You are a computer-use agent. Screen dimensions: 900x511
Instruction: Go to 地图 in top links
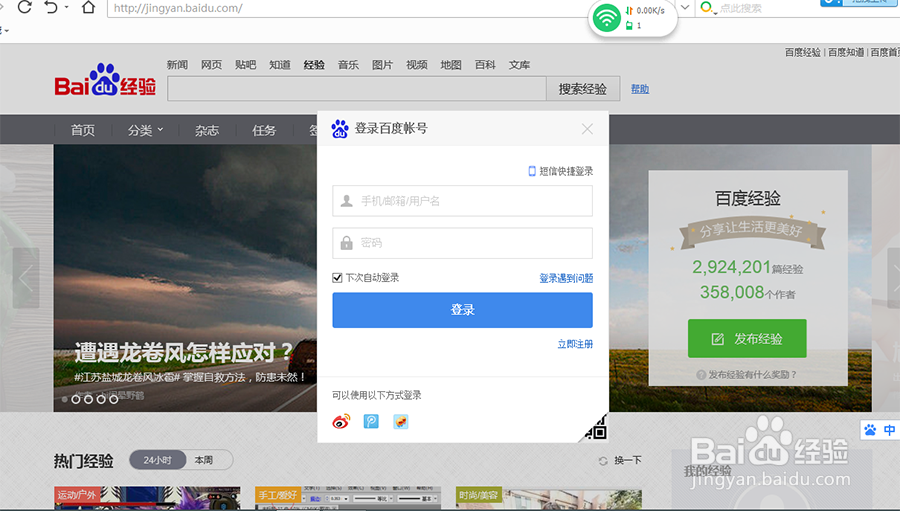point(451,65)
